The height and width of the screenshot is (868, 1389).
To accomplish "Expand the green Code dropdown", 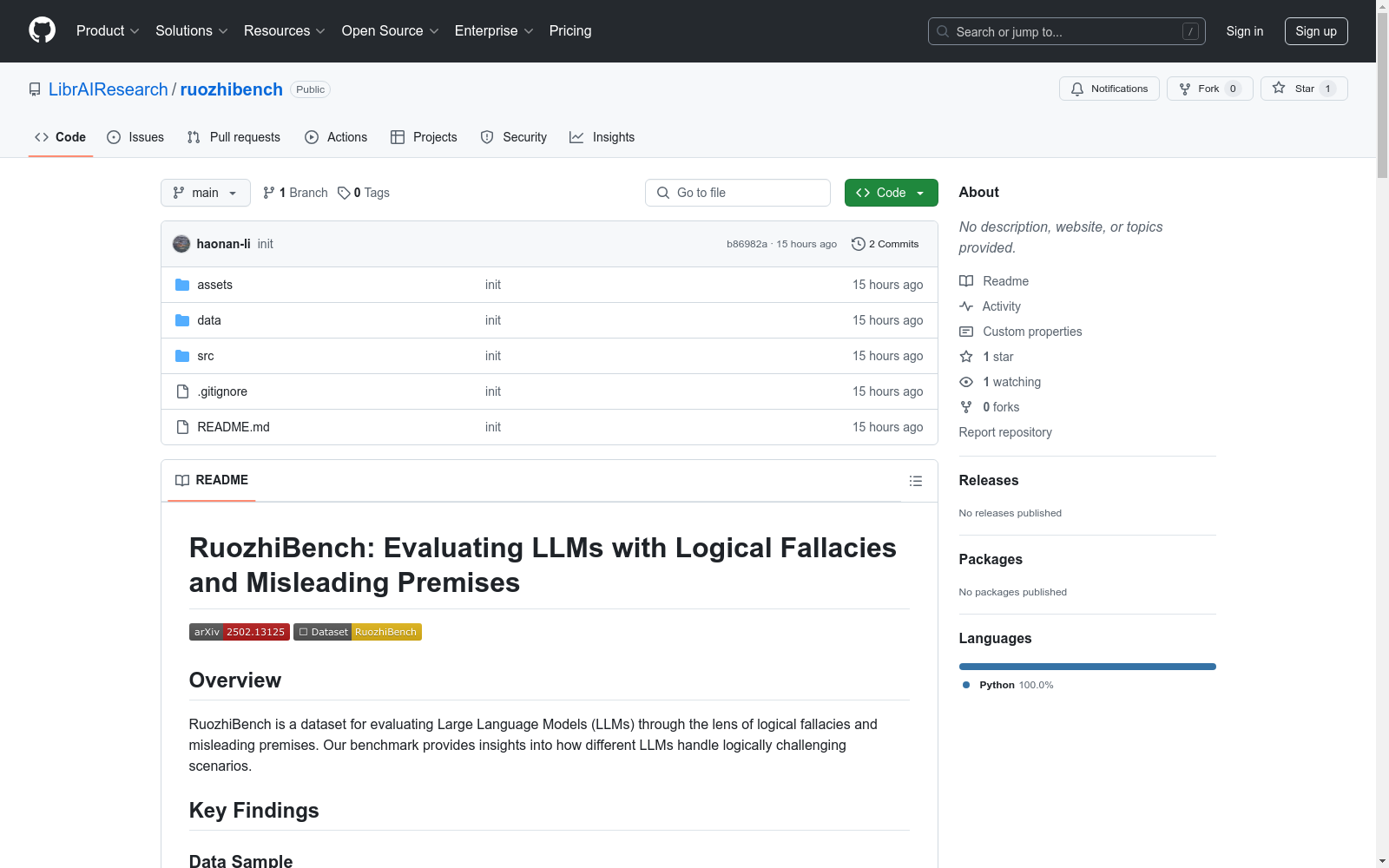I will (891, 193).
